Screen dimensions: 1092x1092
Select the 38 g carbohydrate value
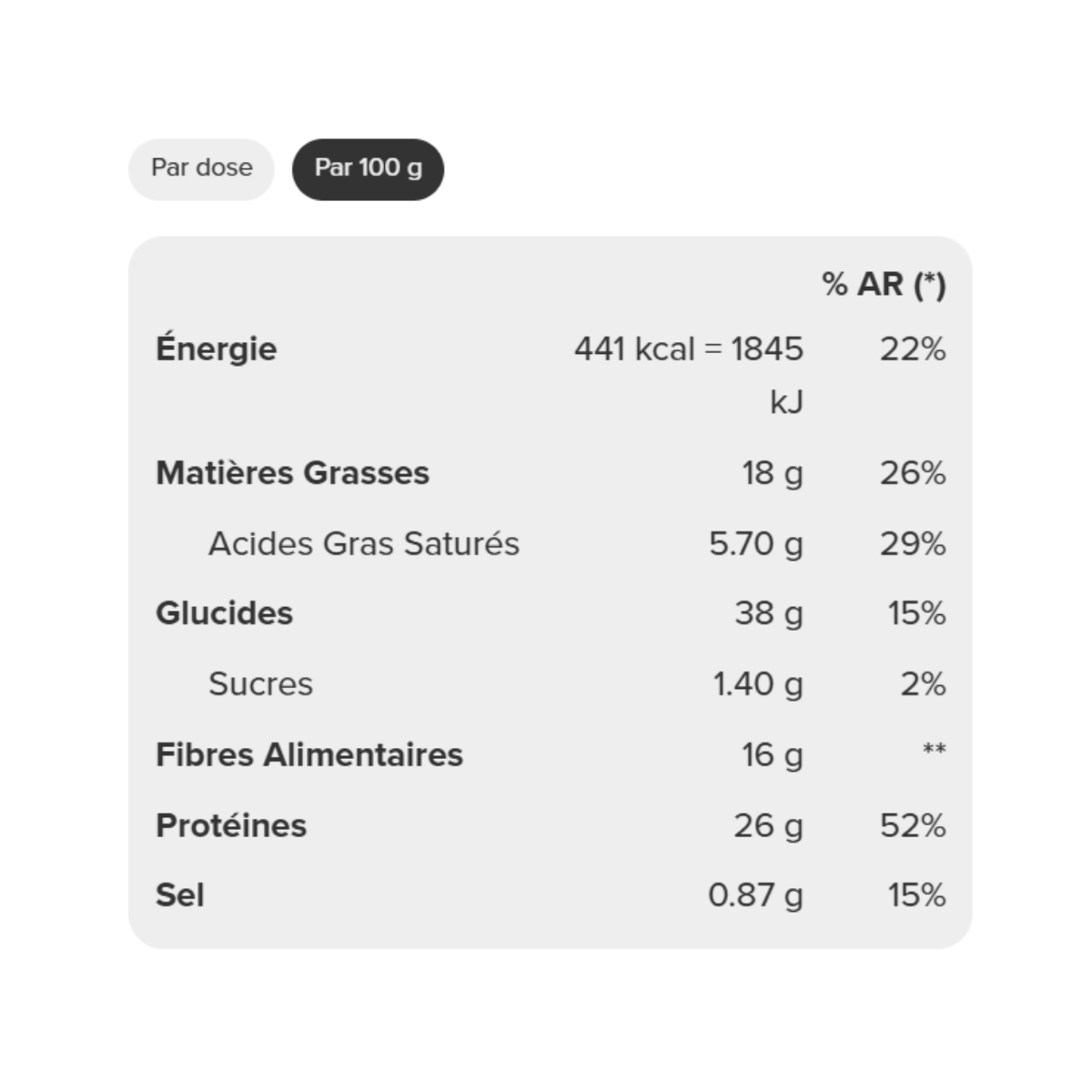[x=769, y=614]
